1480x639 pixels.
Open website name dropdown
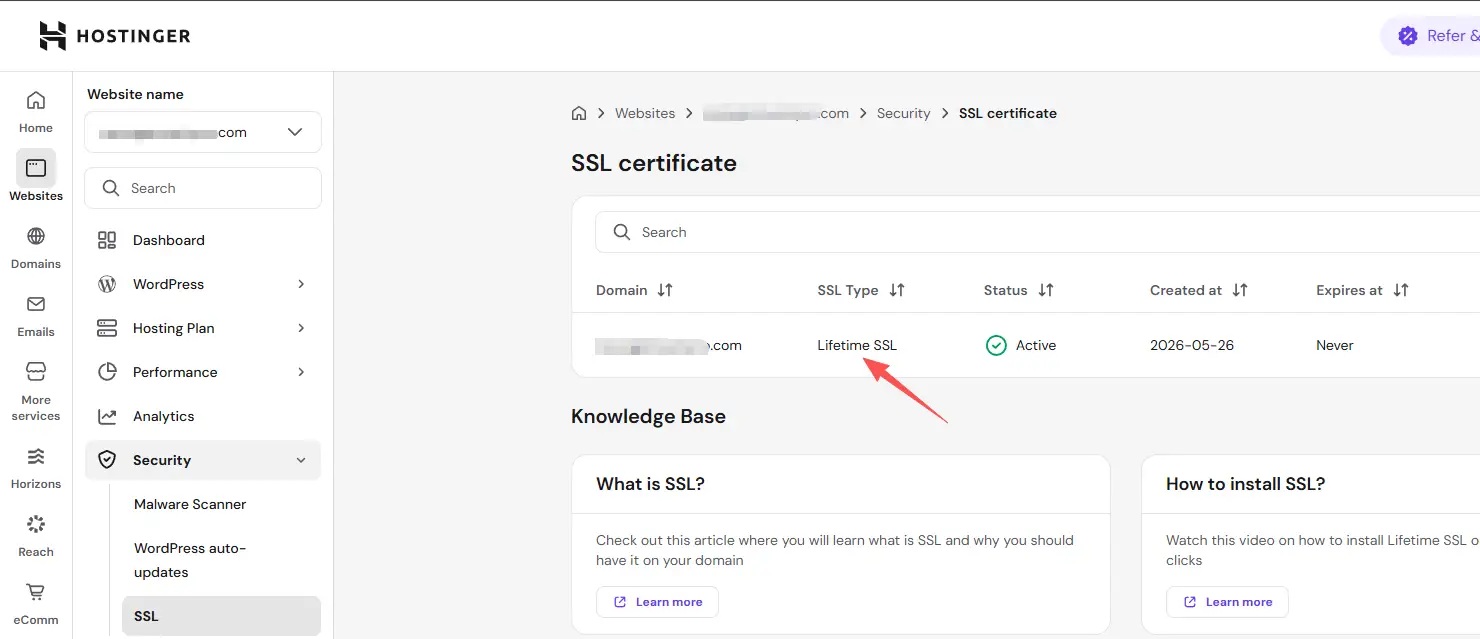[203, 132]
